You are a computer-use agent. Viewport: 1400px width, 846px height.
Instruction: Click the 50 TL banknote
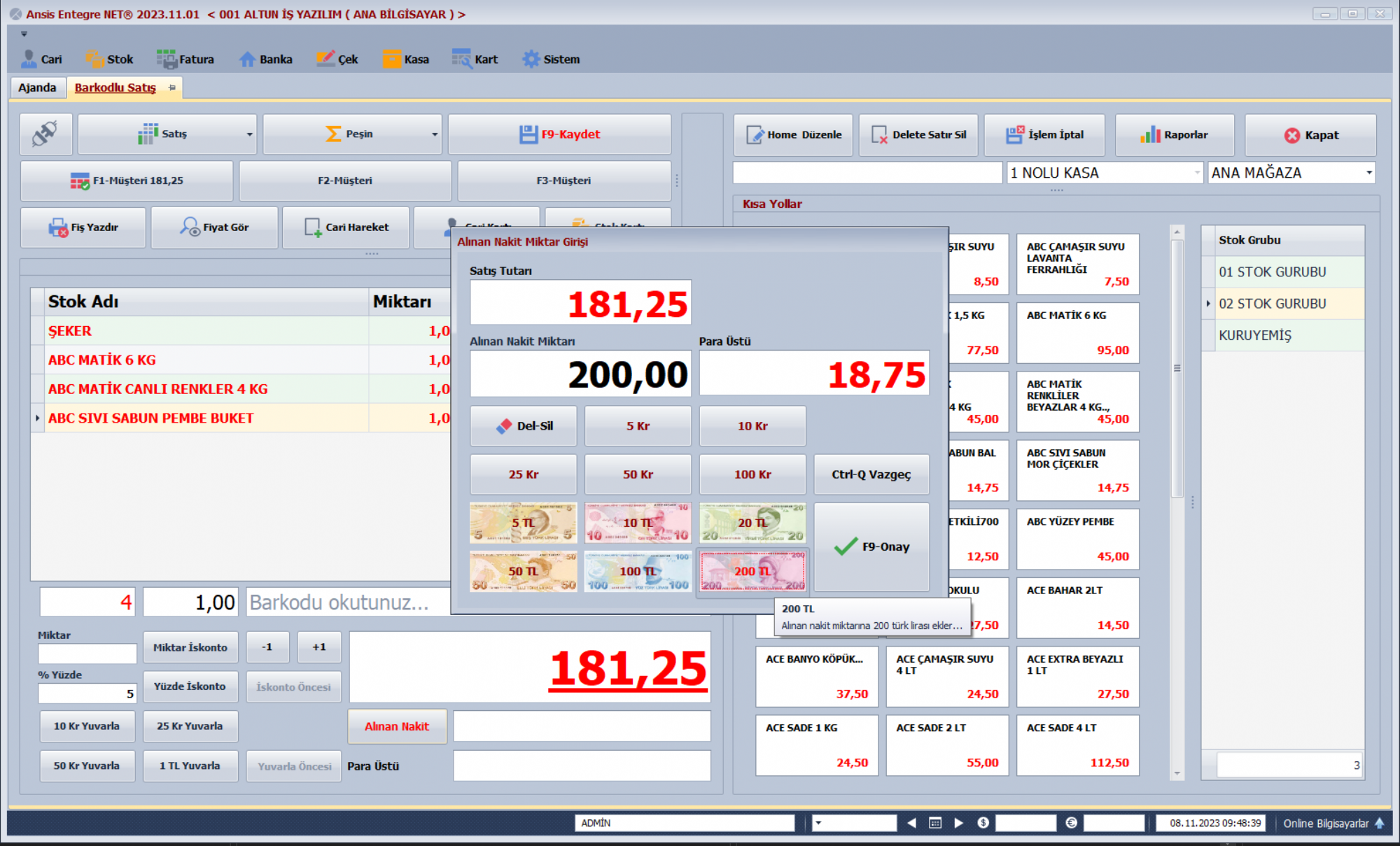tap(524, 571)
